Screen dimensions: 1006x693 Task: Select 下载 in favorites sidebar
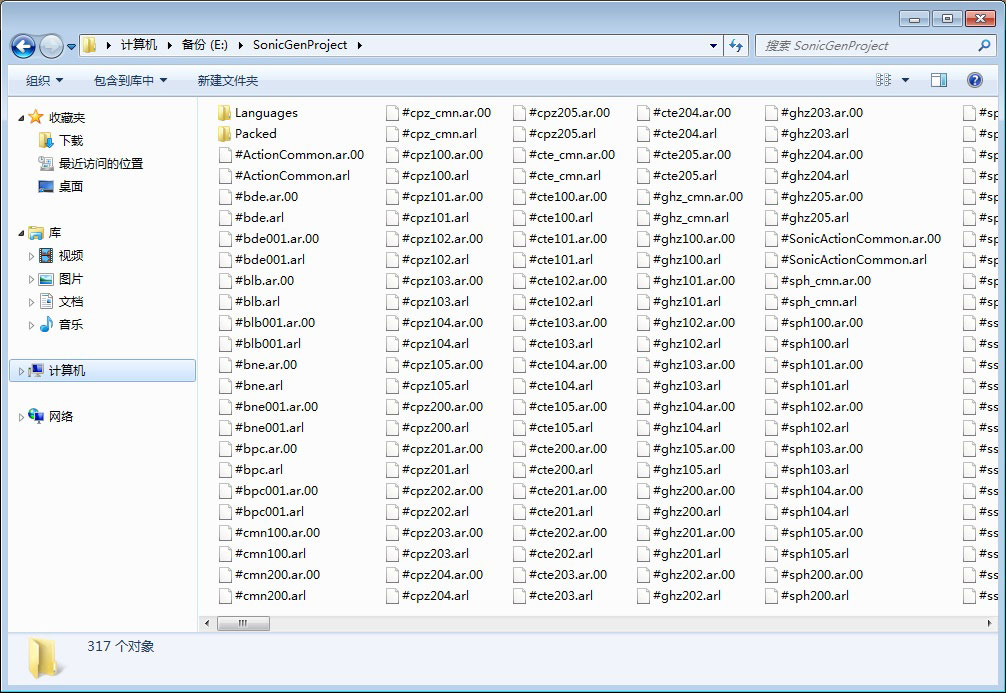70,141
